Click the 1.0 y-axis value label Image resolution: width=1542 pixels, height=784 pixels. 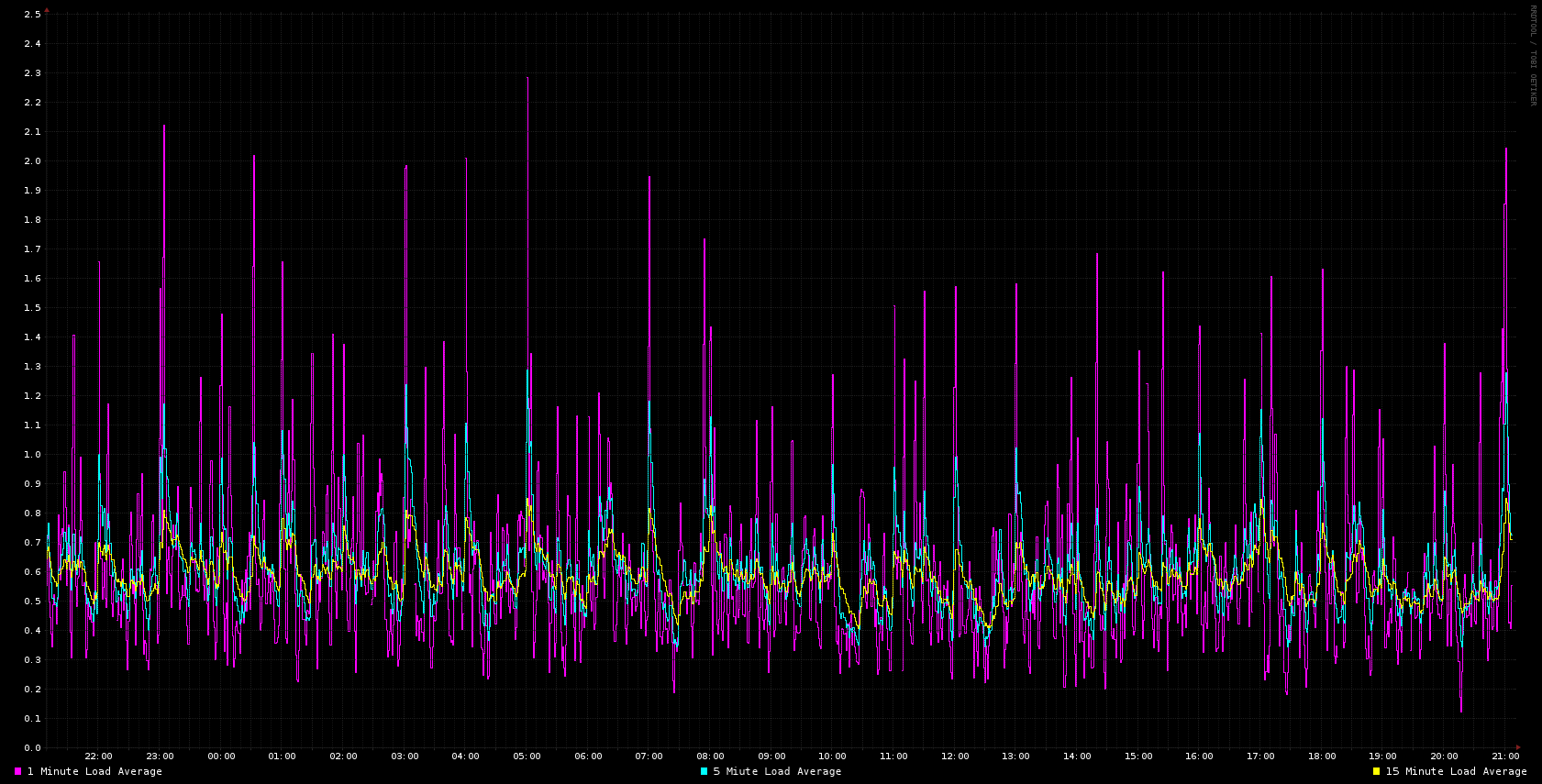[x=32, y=455]
